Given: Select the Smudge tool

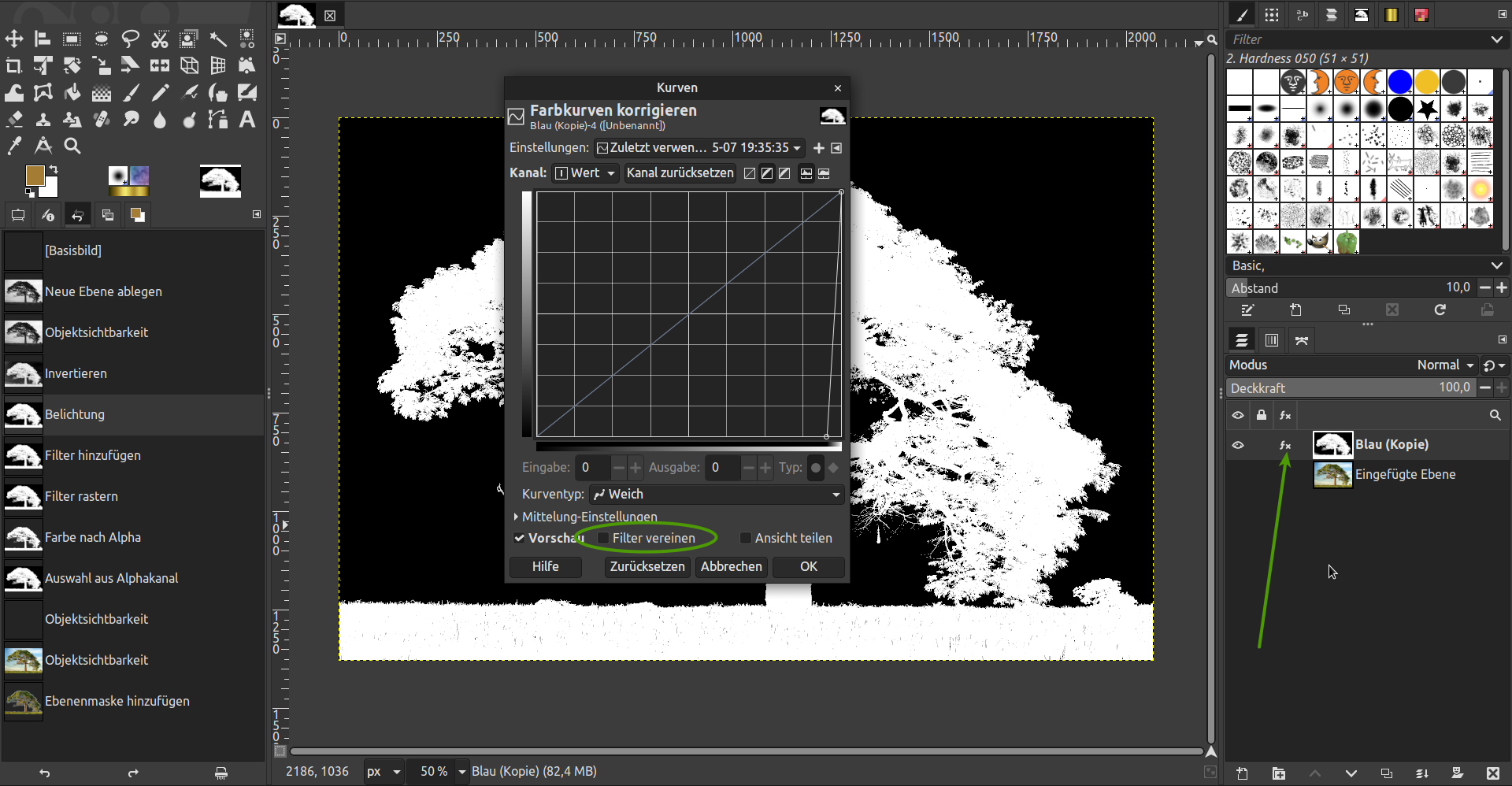Looking at the screenshot, I should coord(131,120).
